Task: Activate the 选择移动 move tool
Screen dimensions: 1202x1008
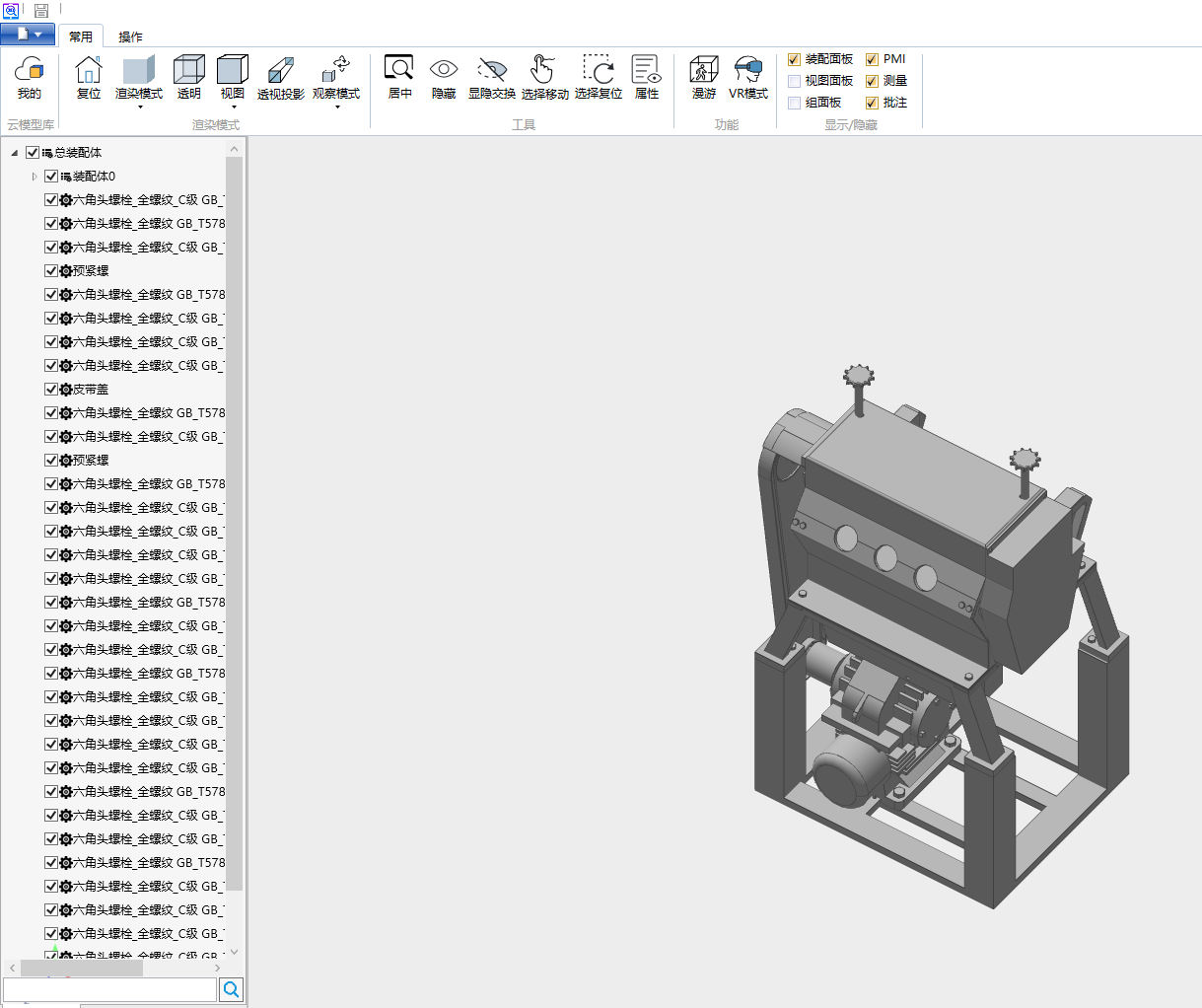Action: click(544, 77)
